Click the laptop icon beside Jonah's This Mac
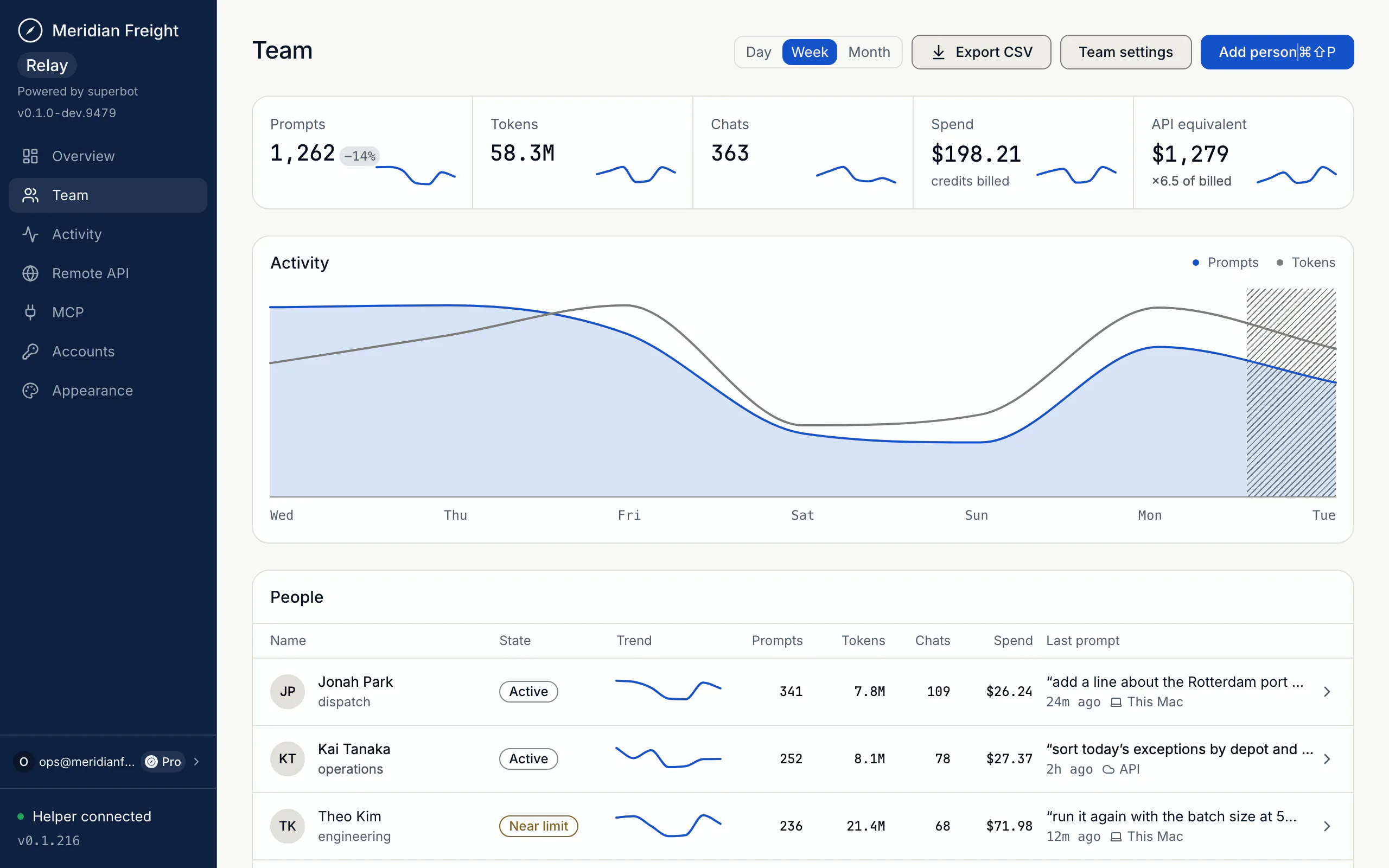 pyautogui.click(x=1116, y=702)
